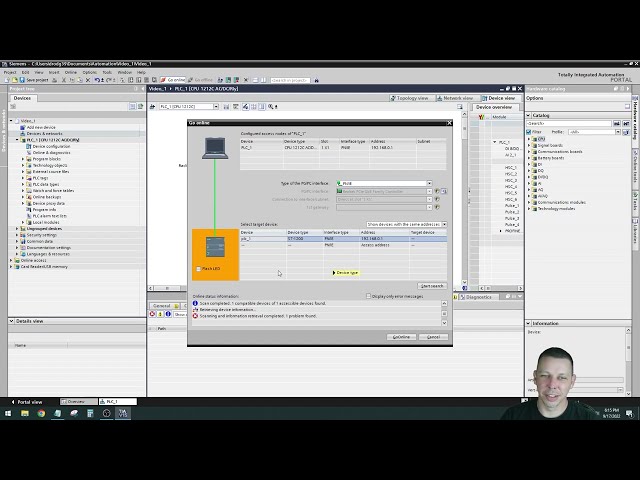The image size is (640, 480).
Task: Click the Overview button in bottom bar
Action: click(x=78, y=402)
